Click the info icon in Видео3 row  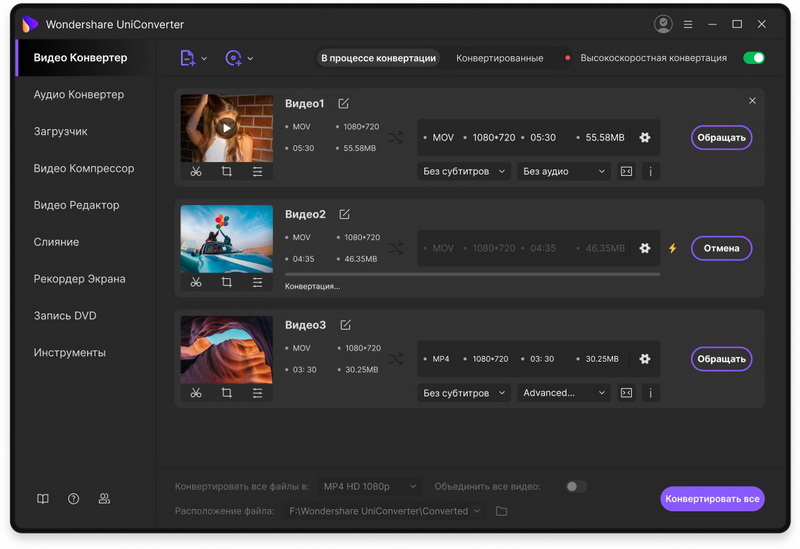(651, 393)
